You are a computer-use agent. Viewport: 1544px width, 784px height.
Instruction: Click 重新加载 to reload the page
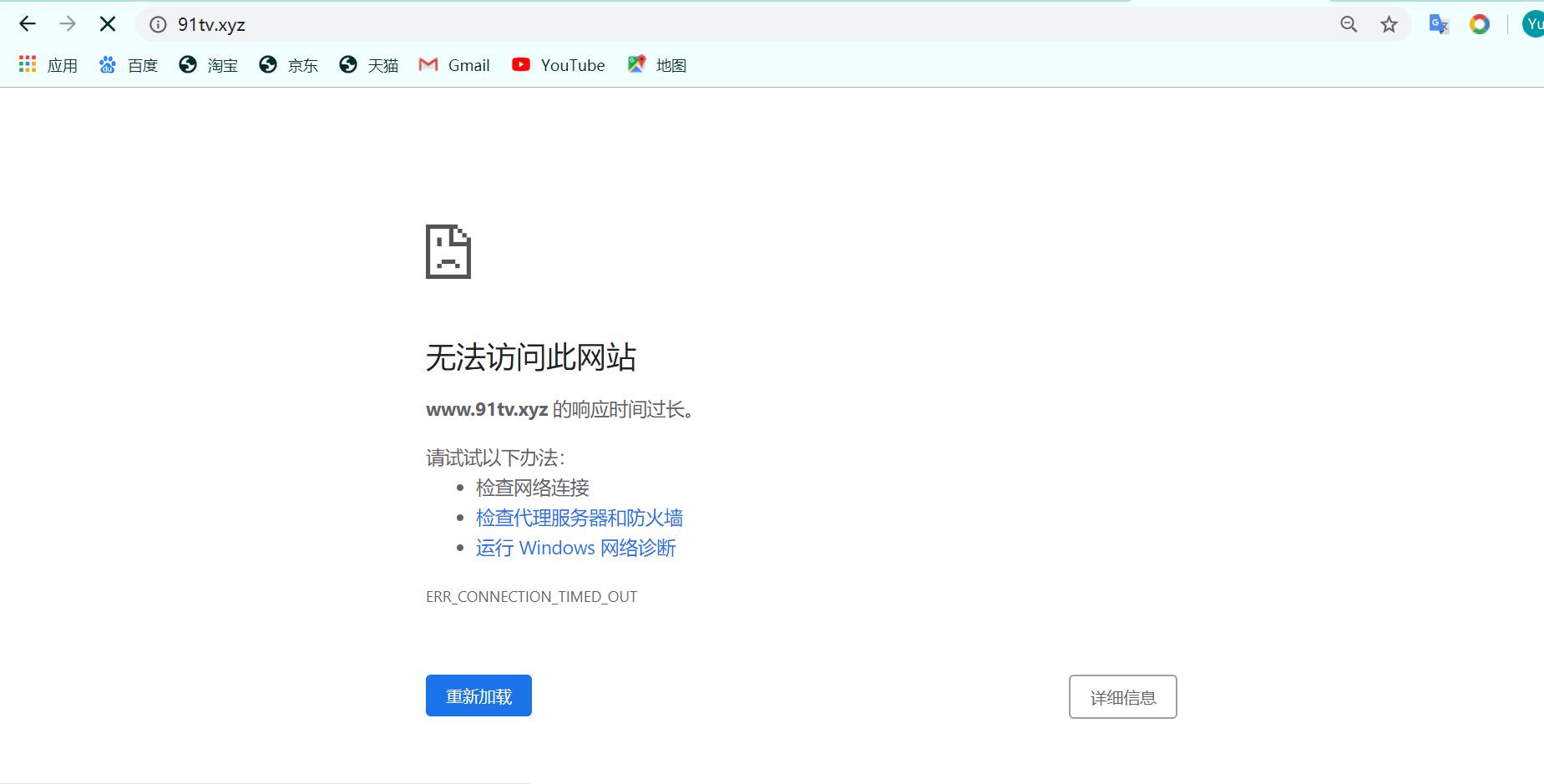pyautogui.click(x=478, y=695)
